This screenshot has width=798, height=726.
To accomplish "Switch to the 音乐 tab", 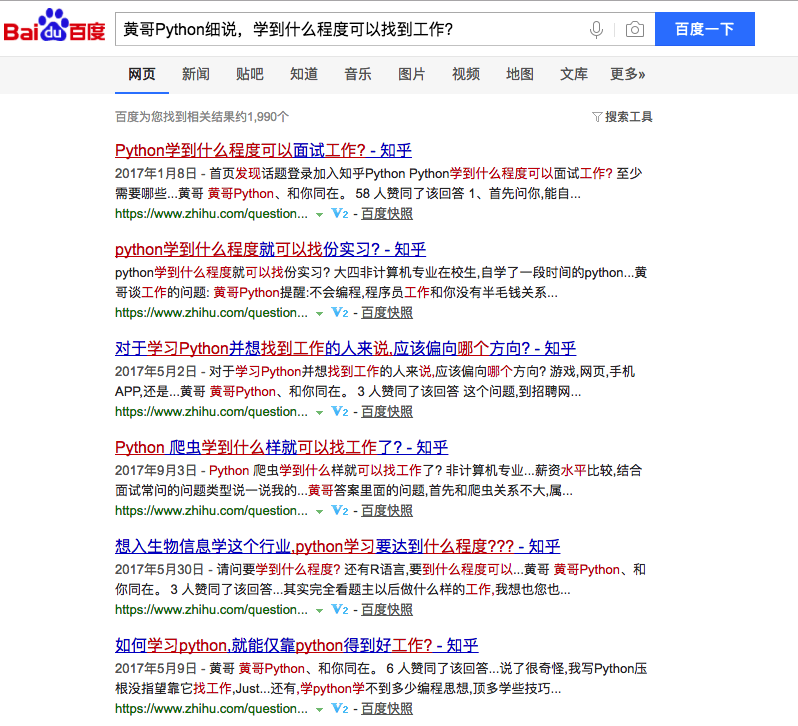I will [x=358, y=74].
